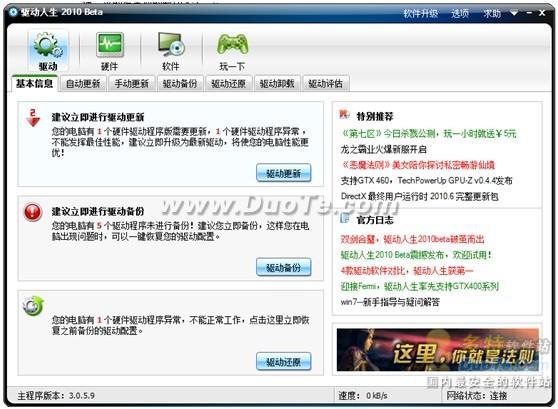558x409 pixels.
Task: Open 软件升级 in the title bar
Action: pyautogui.click(x=420, y=14)
